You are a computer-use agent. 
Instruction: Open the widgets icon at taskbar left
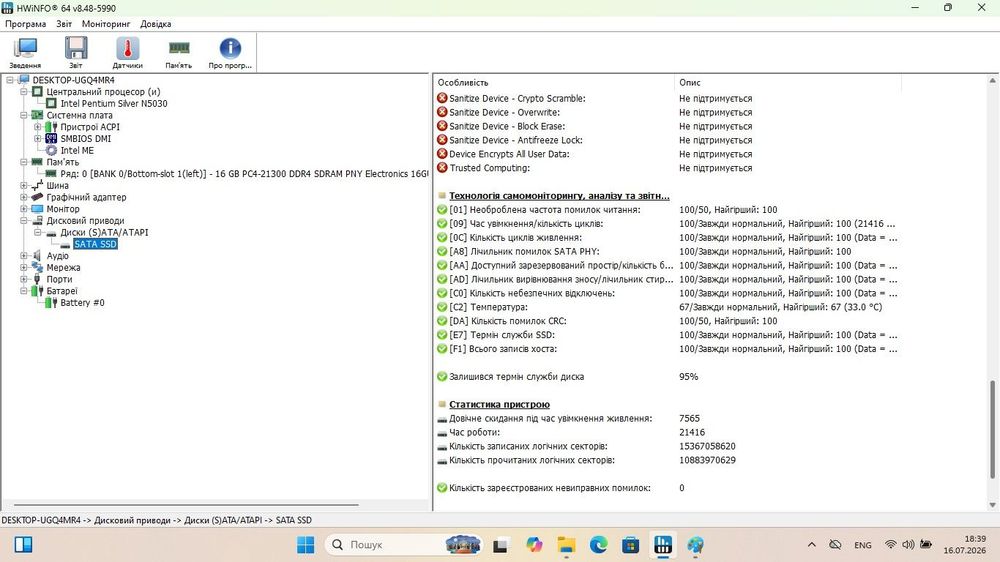(24, 544)
